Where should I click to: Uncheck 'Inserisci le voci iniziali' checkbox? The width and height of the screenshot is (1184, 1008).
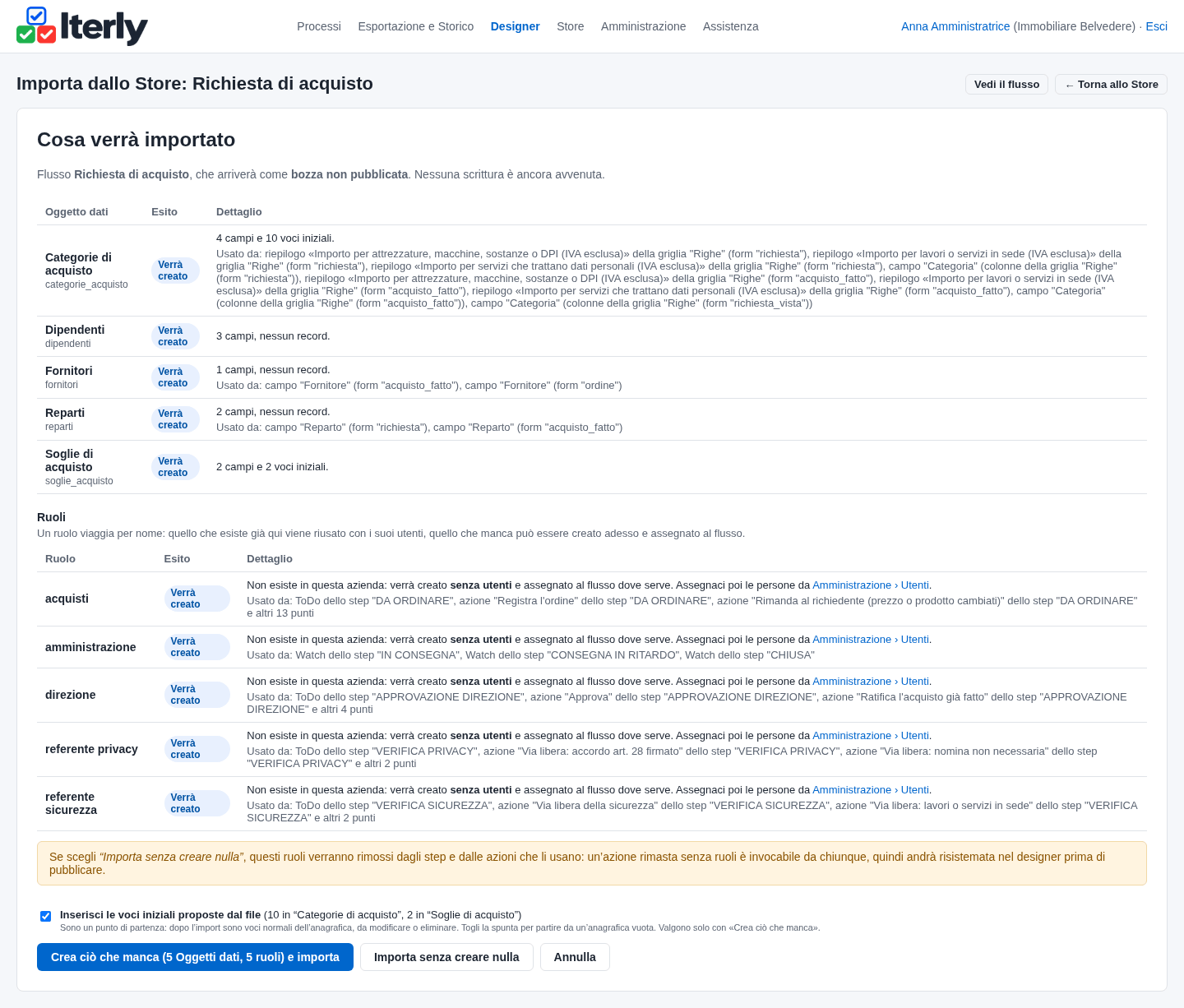46,916
